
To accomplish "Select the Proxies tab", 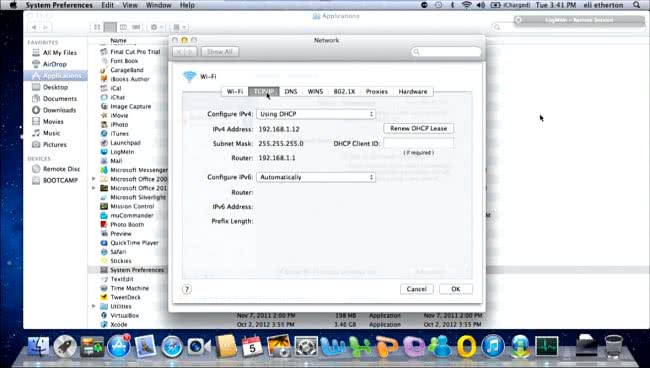I will click(376, 92).
